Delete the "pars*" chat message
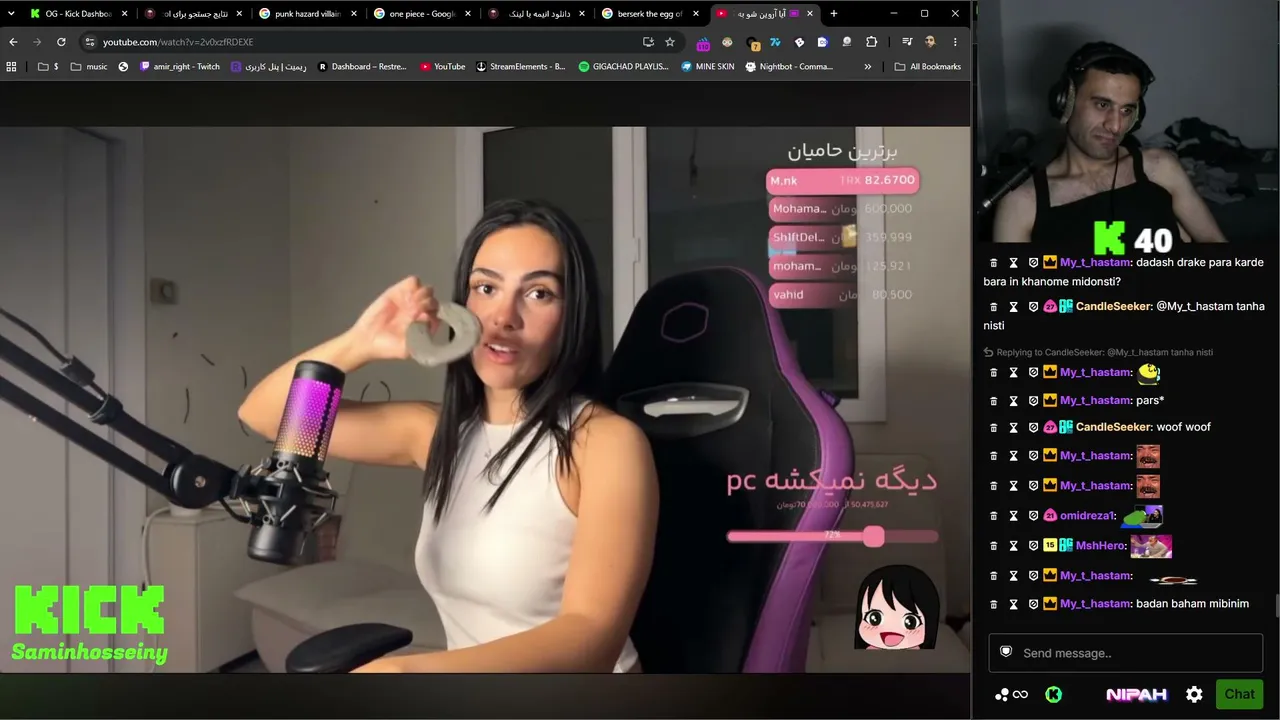Image resolution: width=1280 pixels, height=720 pixels. coord(993,401)
